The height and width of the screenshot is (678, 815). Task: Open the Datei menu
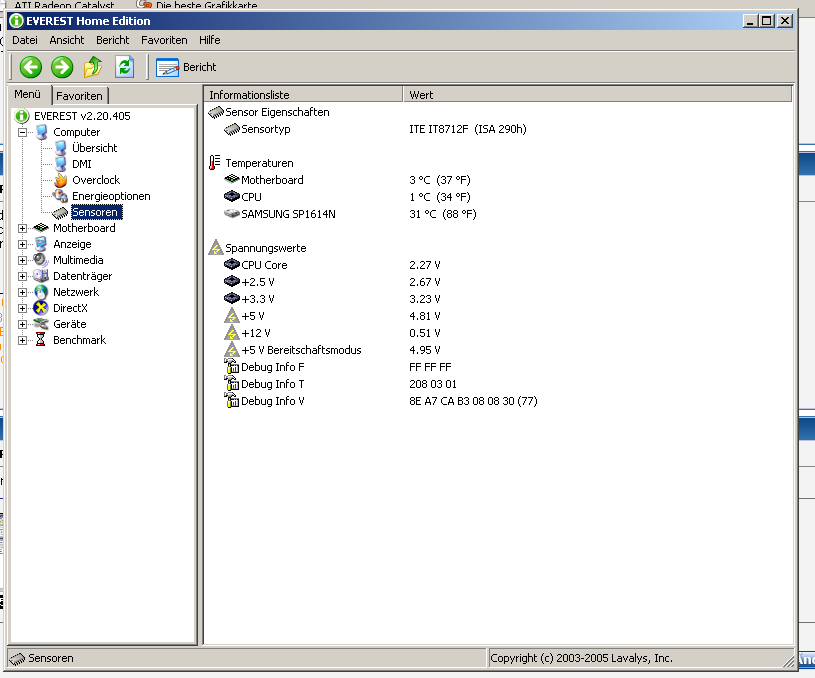(x=25, y=40)
